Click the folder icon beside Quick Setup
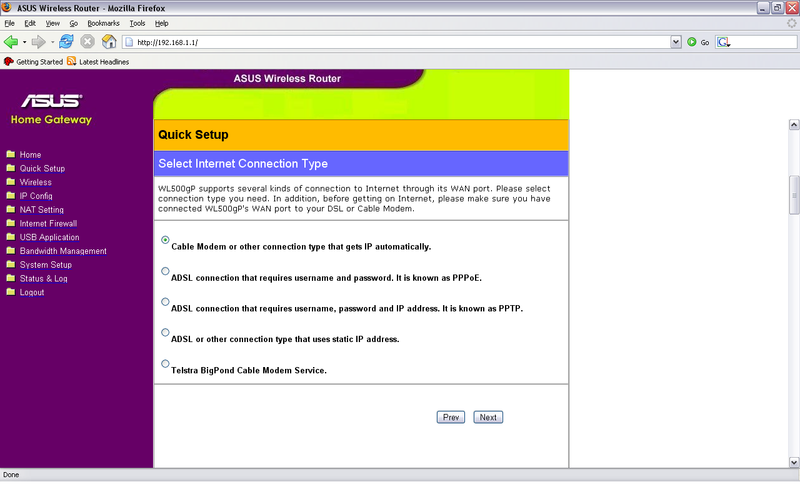Image resolution: width=800 pixels, height=484 pixels. click(11, 168)
